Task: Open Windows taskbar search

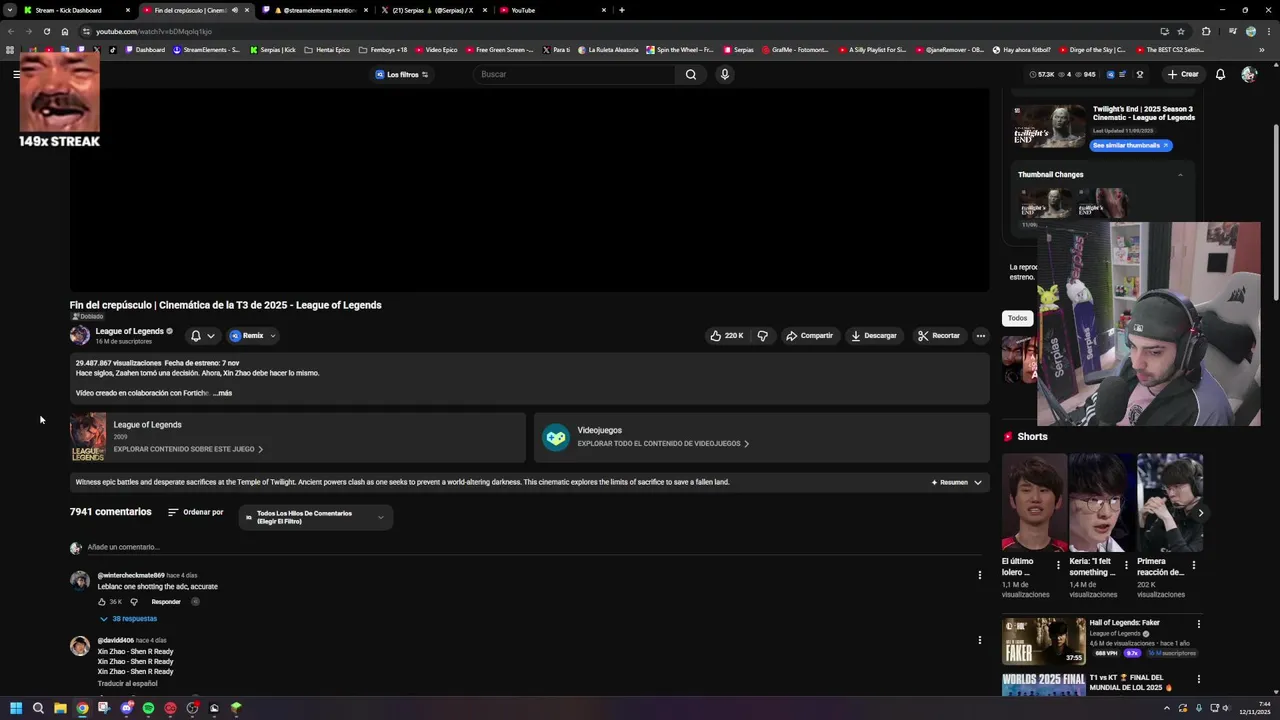Action: [x=38, y=708]
